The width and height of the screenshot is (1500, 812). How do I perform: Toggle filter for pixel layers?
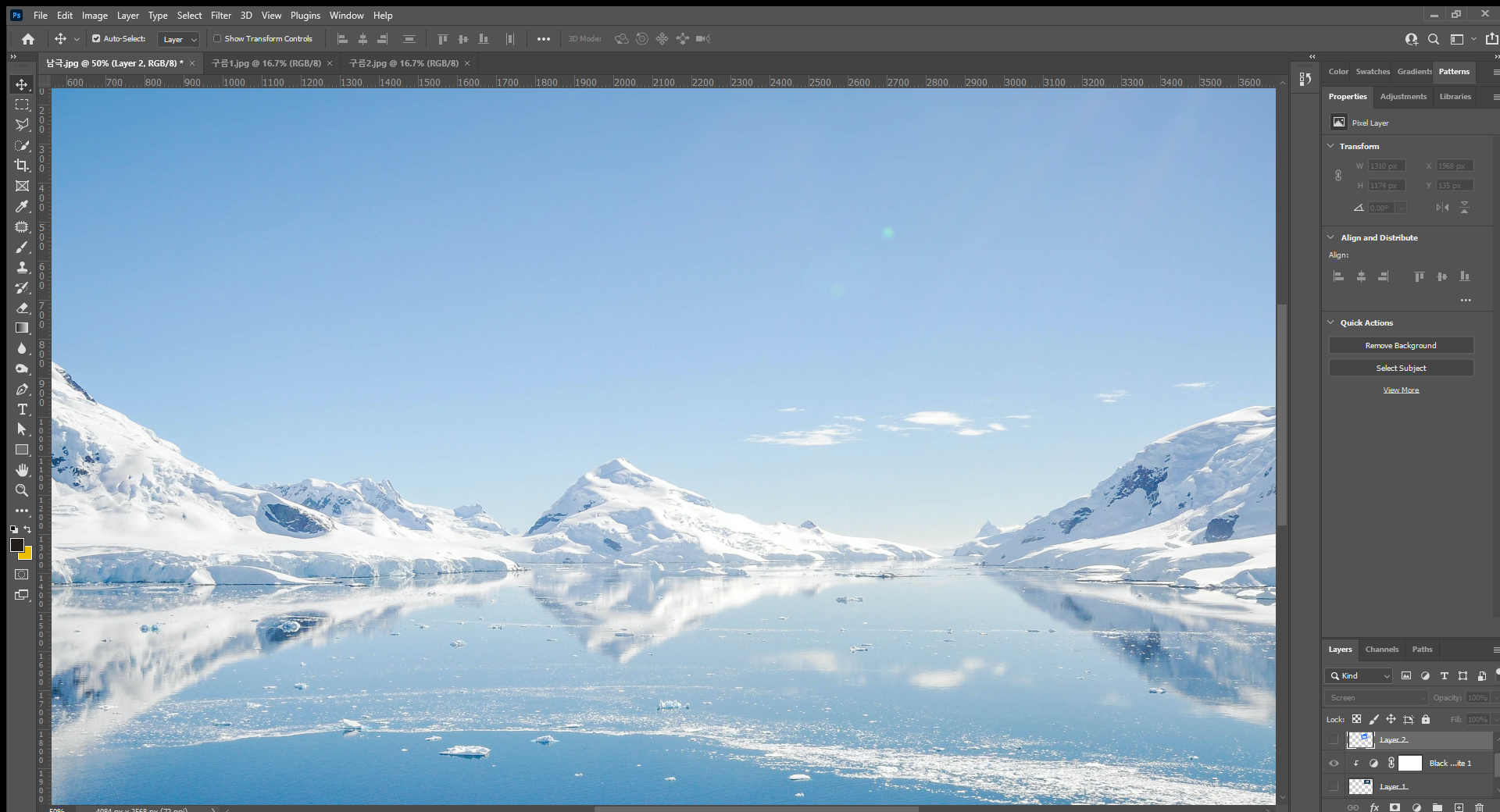pyautogui.click(x=1406, y=675)
